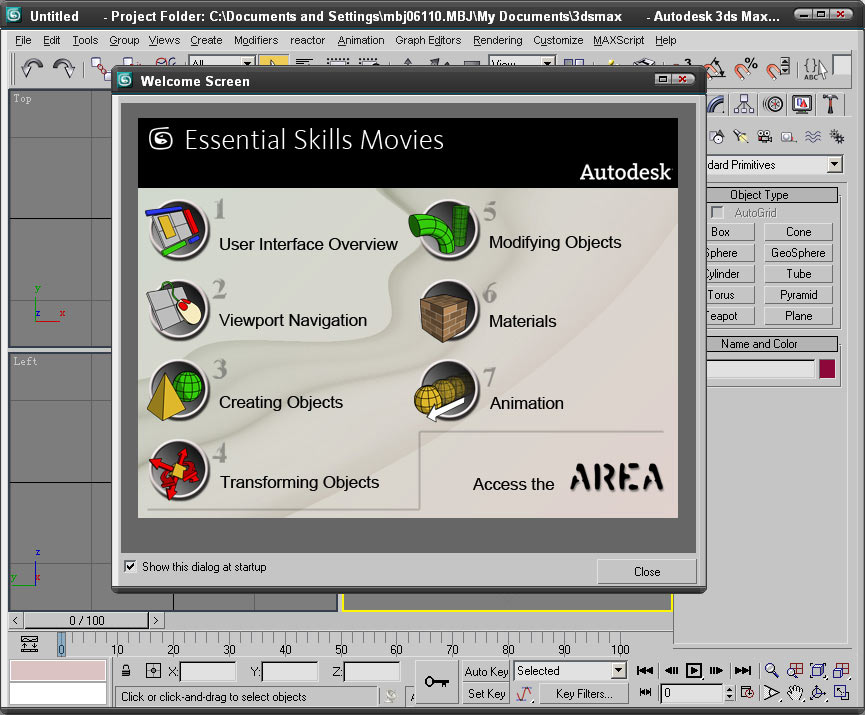
Task: Select the Arc Rotate viewport tool
Action: click(x=818, y=693)
